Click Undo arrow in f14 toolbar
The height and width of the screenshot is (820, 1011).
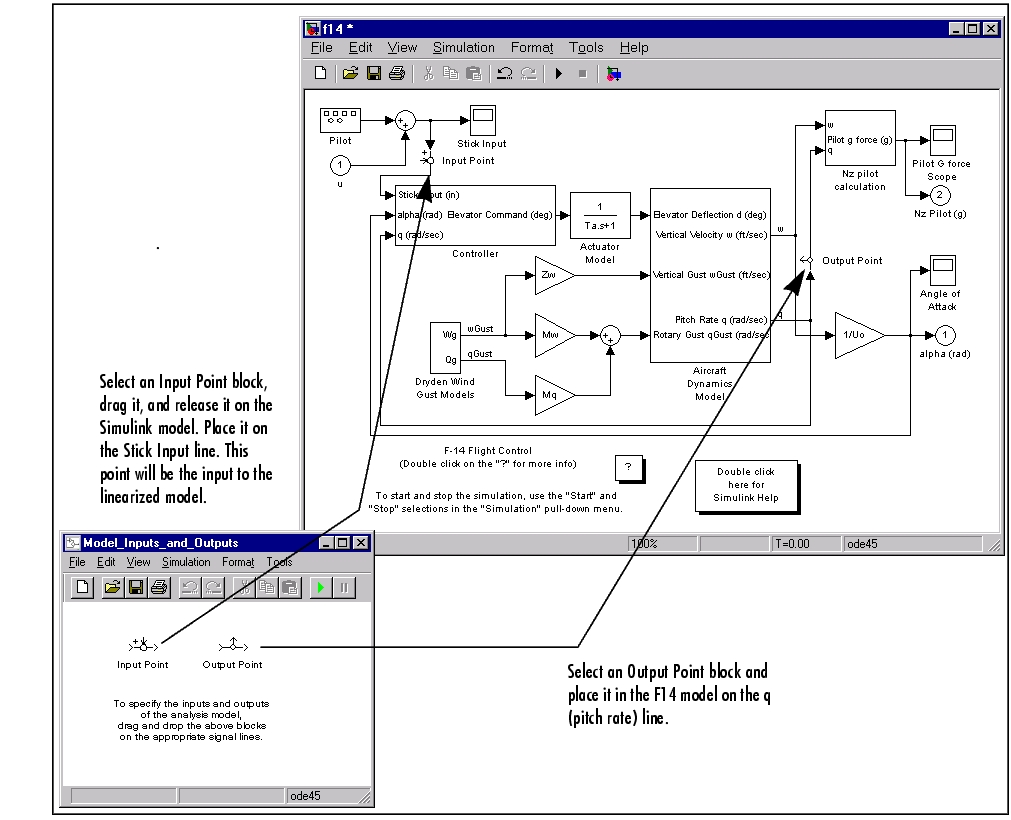pos(505,73)
